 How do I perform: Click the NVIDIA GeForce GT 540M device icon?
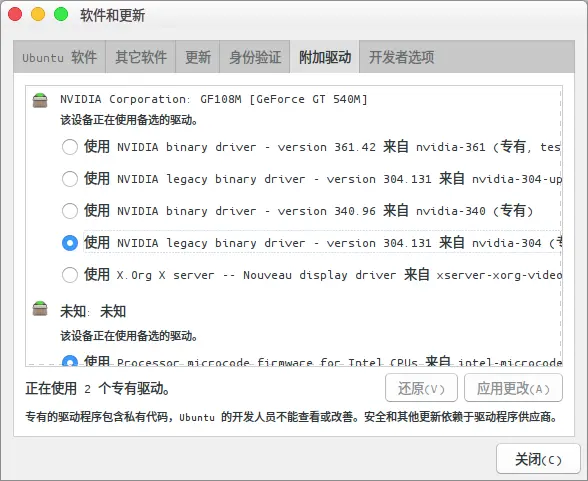(40, 100)
